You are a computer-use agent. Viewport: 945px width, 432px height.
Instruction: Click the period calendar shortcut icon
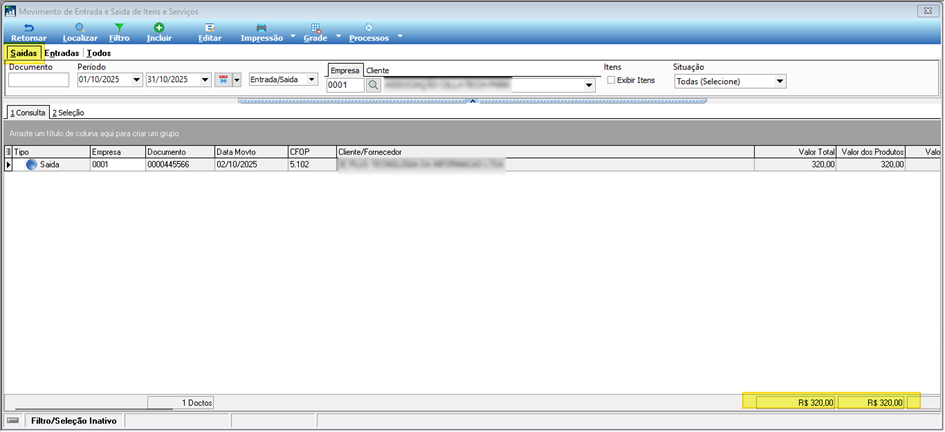223,80
